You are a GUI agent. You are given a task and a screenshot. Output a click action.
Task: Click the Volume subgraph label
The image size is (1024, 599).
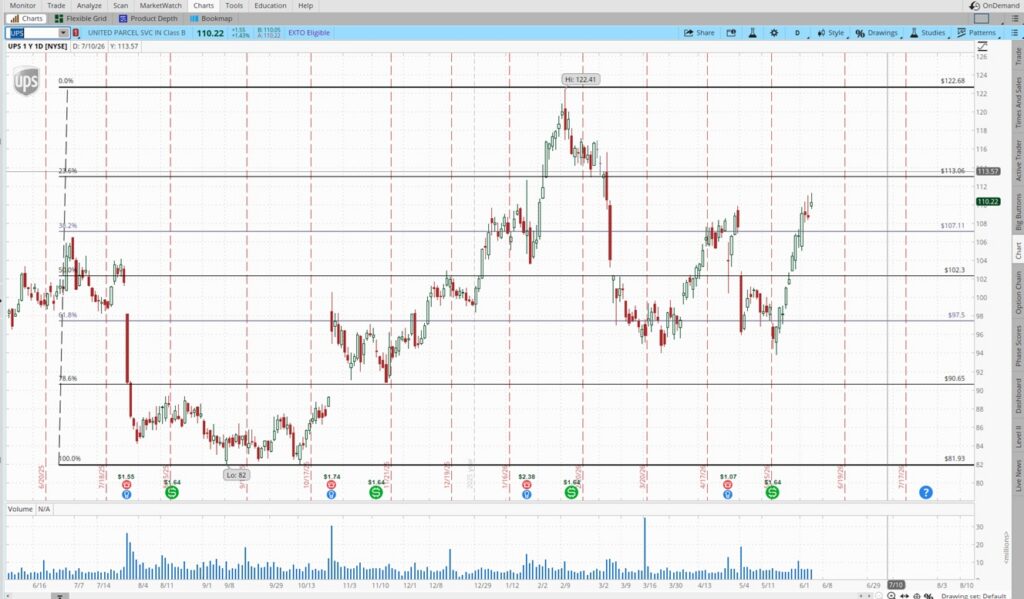click(x=20, y=509)
